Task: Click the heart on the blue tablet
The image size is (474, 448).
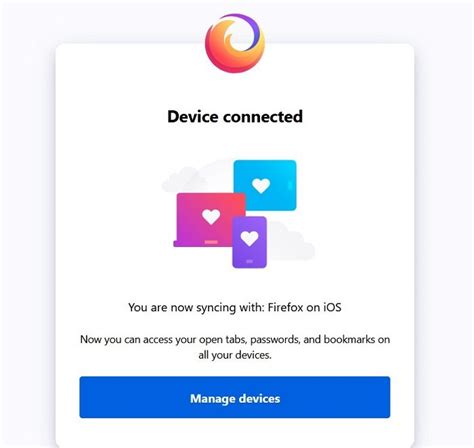Action: 261,185
